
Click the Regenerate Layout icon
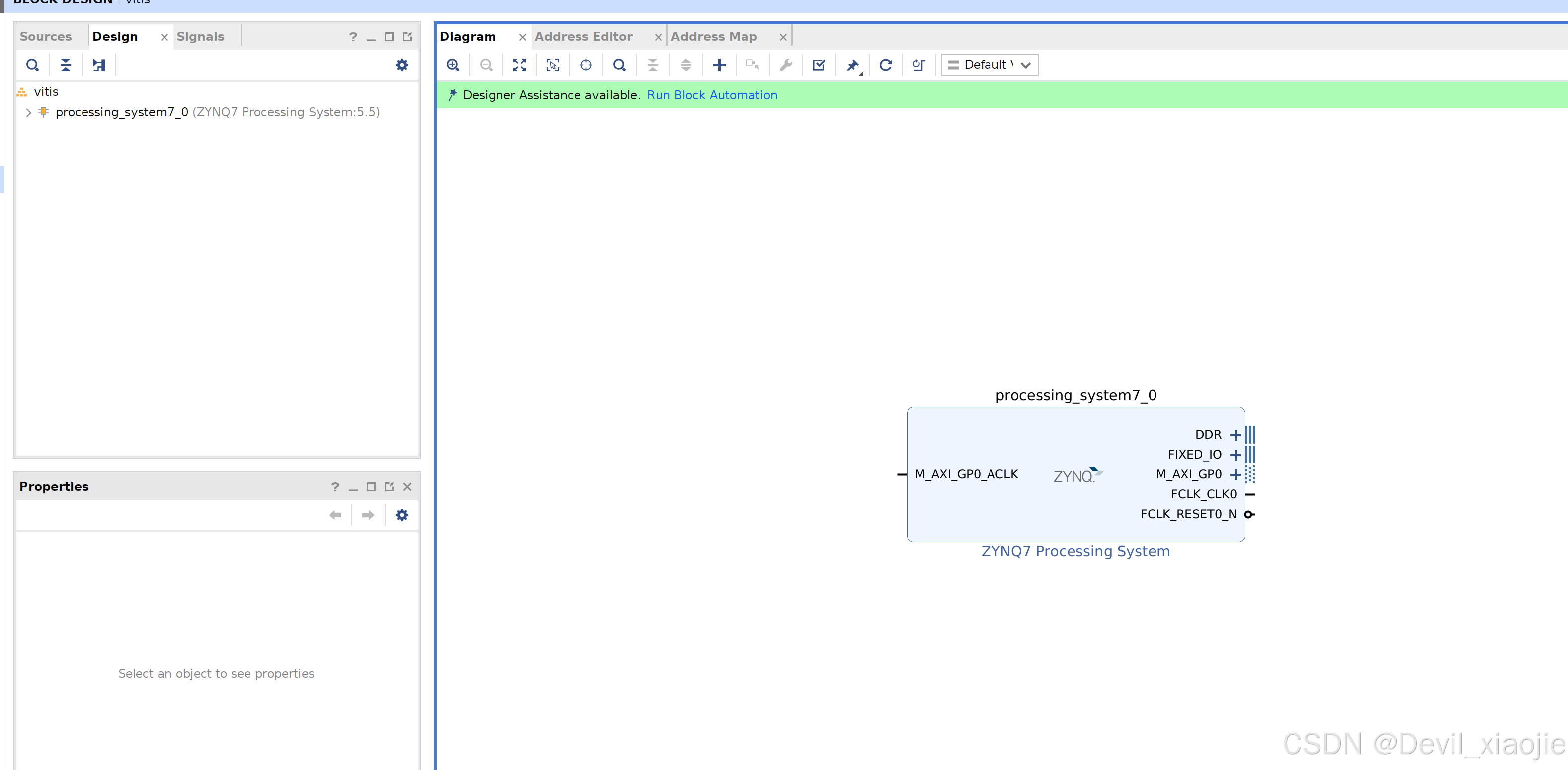coord(886,65)
